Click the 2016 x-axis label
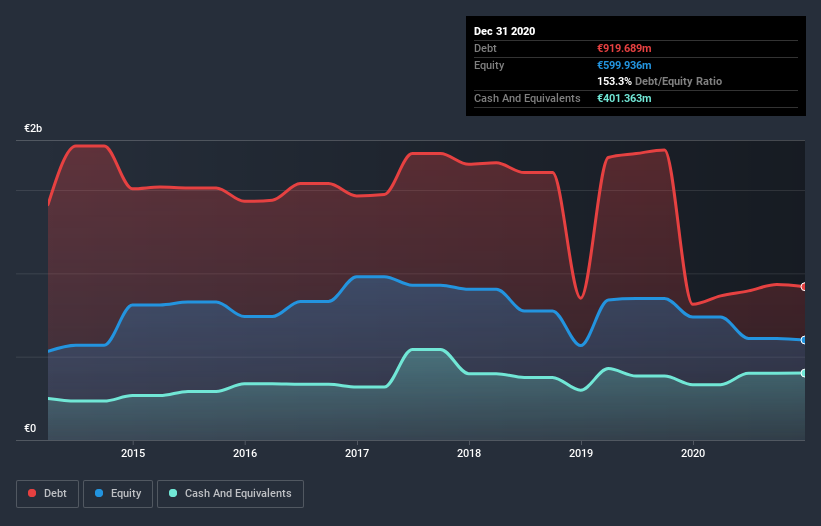 click(x=245, y=453)
